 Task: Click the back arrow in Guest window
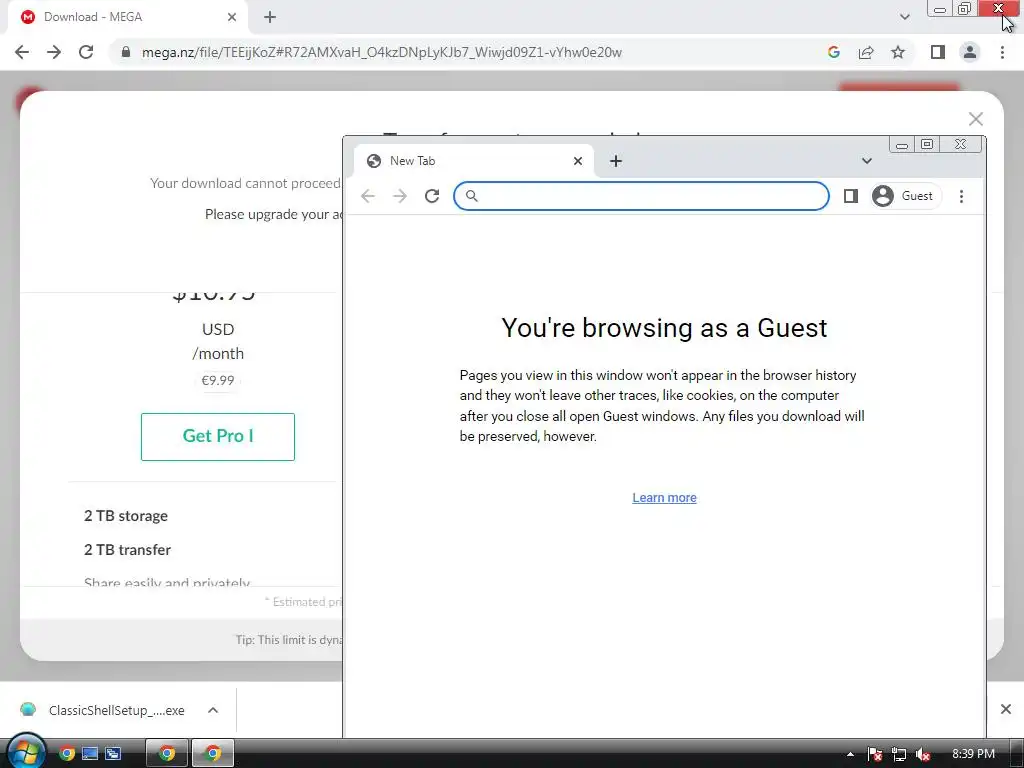(x=368, y=196)
